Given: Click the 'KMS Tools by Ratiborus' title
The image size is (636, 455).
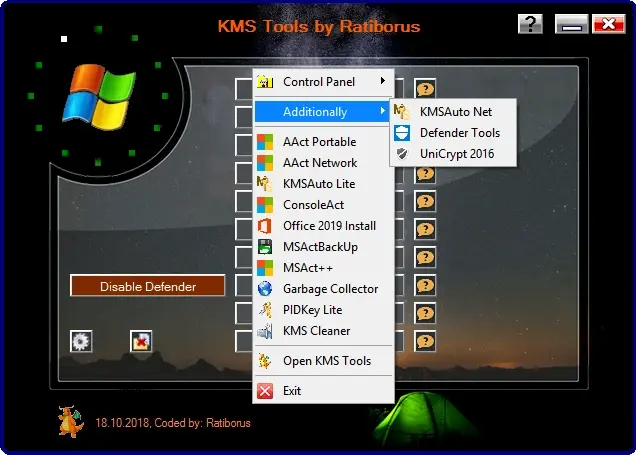Looking at the screenshot, I should coord(319,26).
